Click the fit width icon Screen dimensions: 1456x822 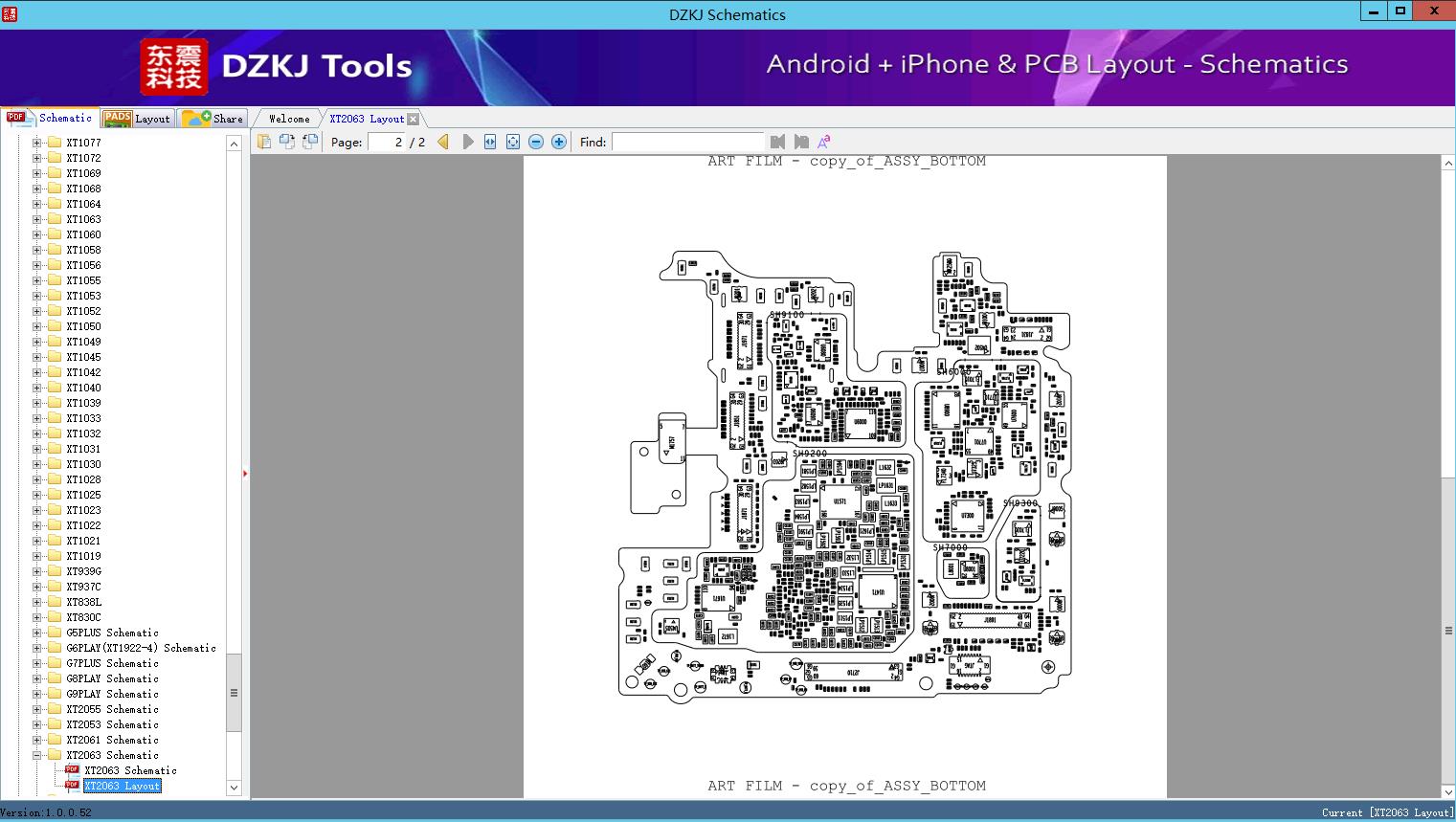(490, 142)
